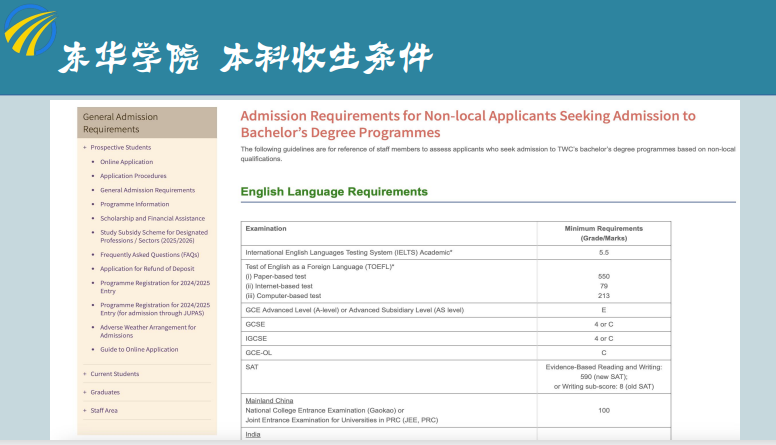Click the General Admission Requirements sidebar header
The width and height of the screenshot is (776, 445).
pyautogui.click(x=147, y=123)
